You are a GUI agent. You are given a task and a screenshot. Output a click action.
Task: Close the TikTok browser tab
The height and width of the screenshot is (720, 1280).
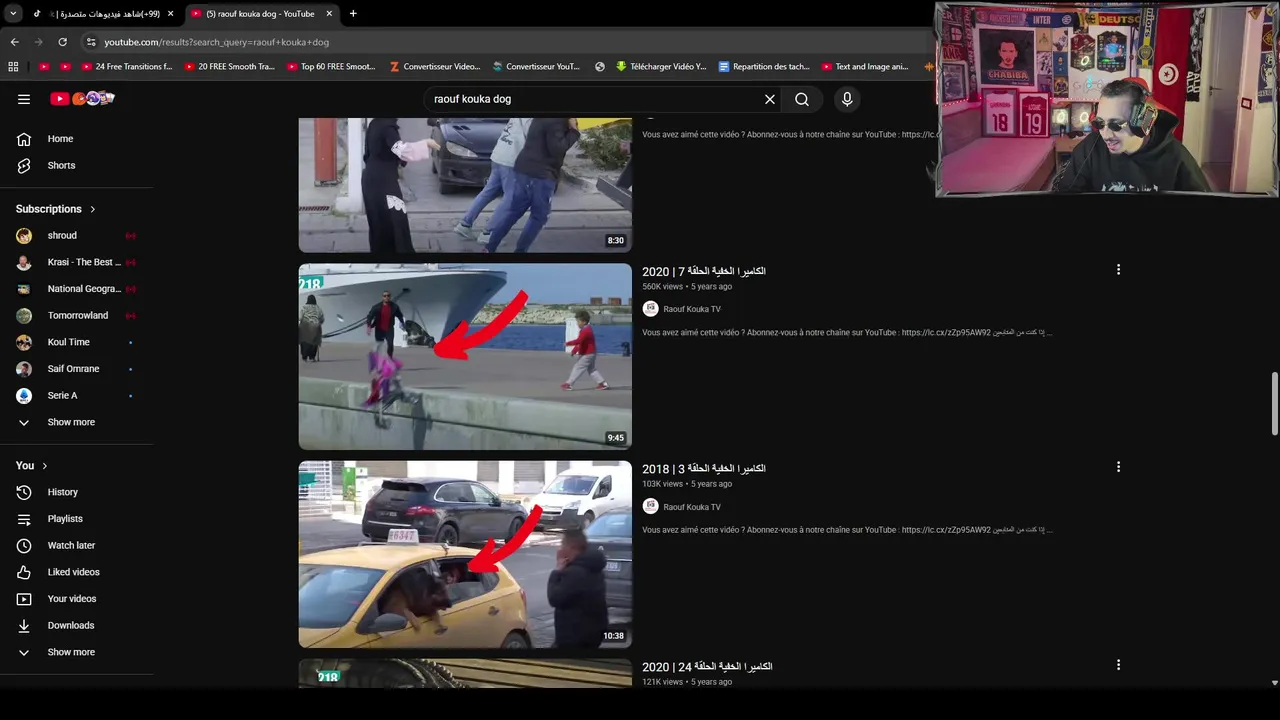click(x=171, y=14)
